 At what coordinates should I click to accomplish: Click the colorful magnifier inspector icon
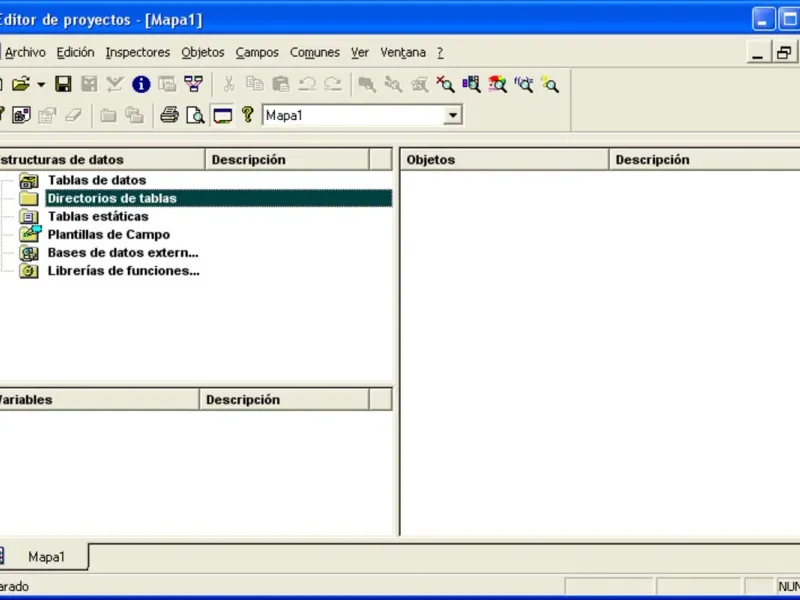click(x=497, y=84)
